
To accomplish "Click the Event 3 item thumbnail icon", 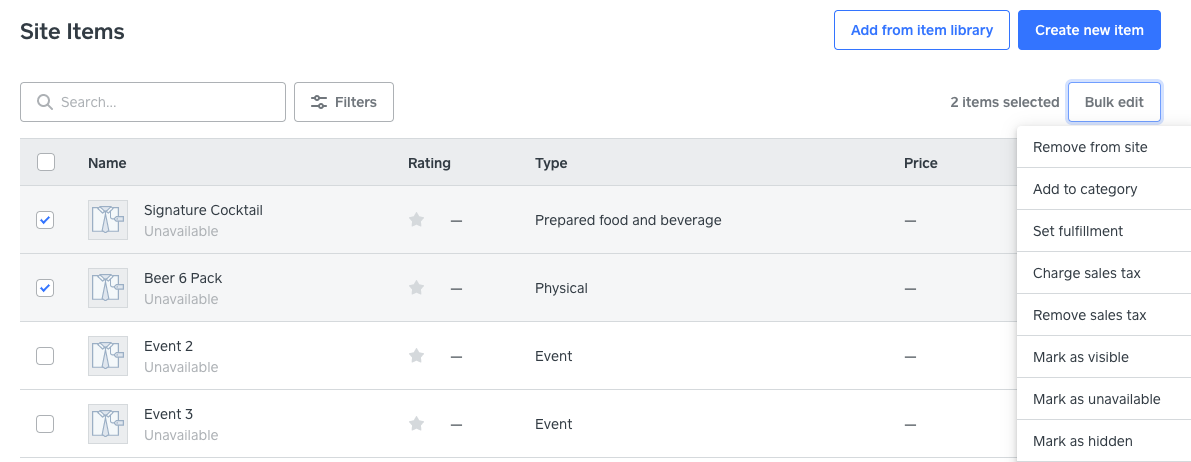I will 107,424.
